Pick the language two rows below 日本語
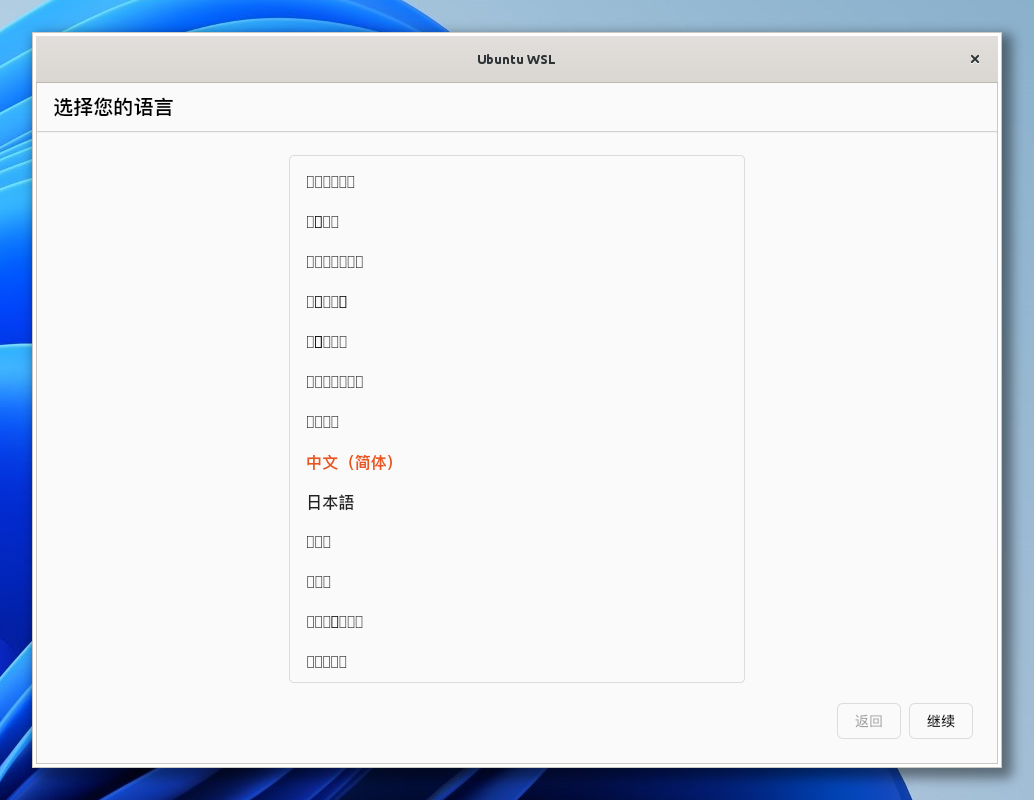This screenshot has width=1034, height=800. point(319,582)
